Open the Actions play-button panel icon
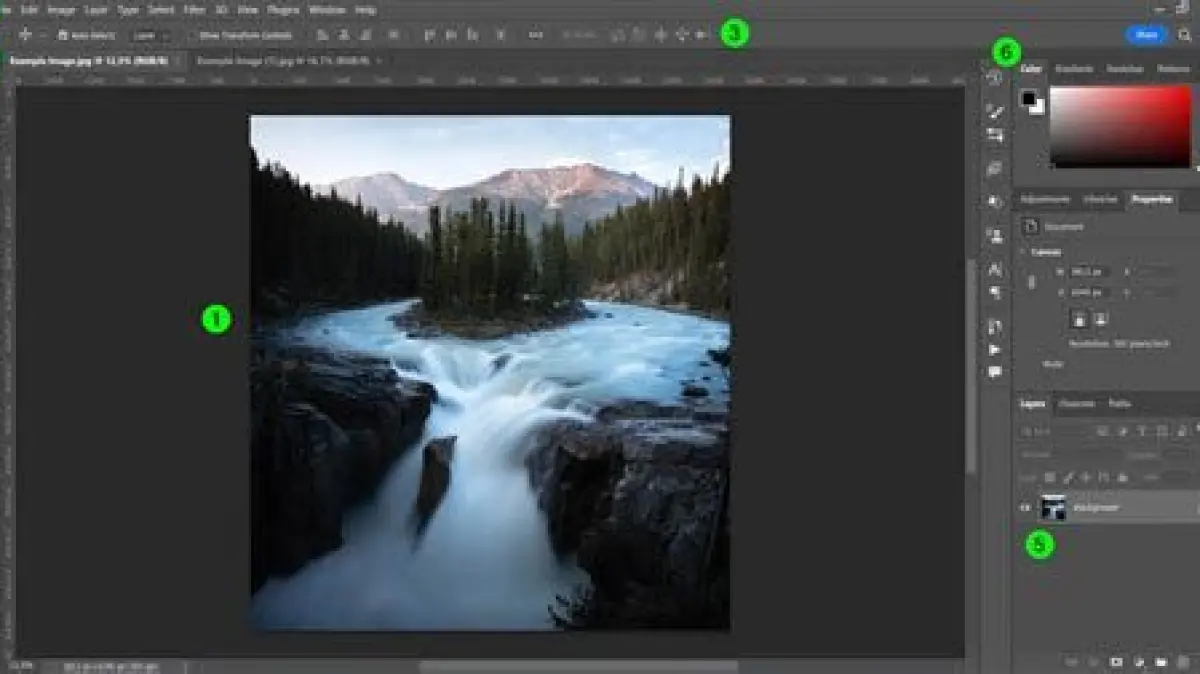The width and height of the screenshot is (1200, 674). click(995, 350)
